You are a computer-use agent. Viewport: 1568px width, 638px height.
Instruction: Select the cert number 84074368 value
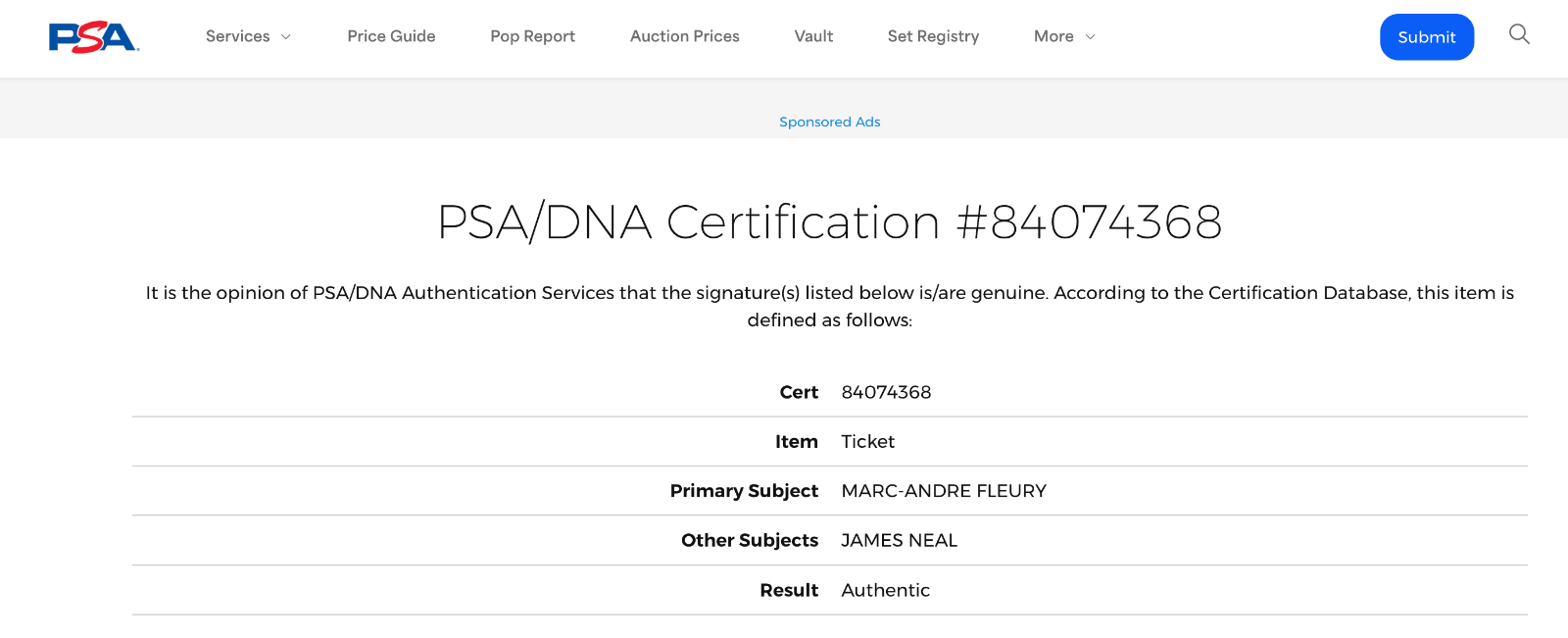click(886, 392)
